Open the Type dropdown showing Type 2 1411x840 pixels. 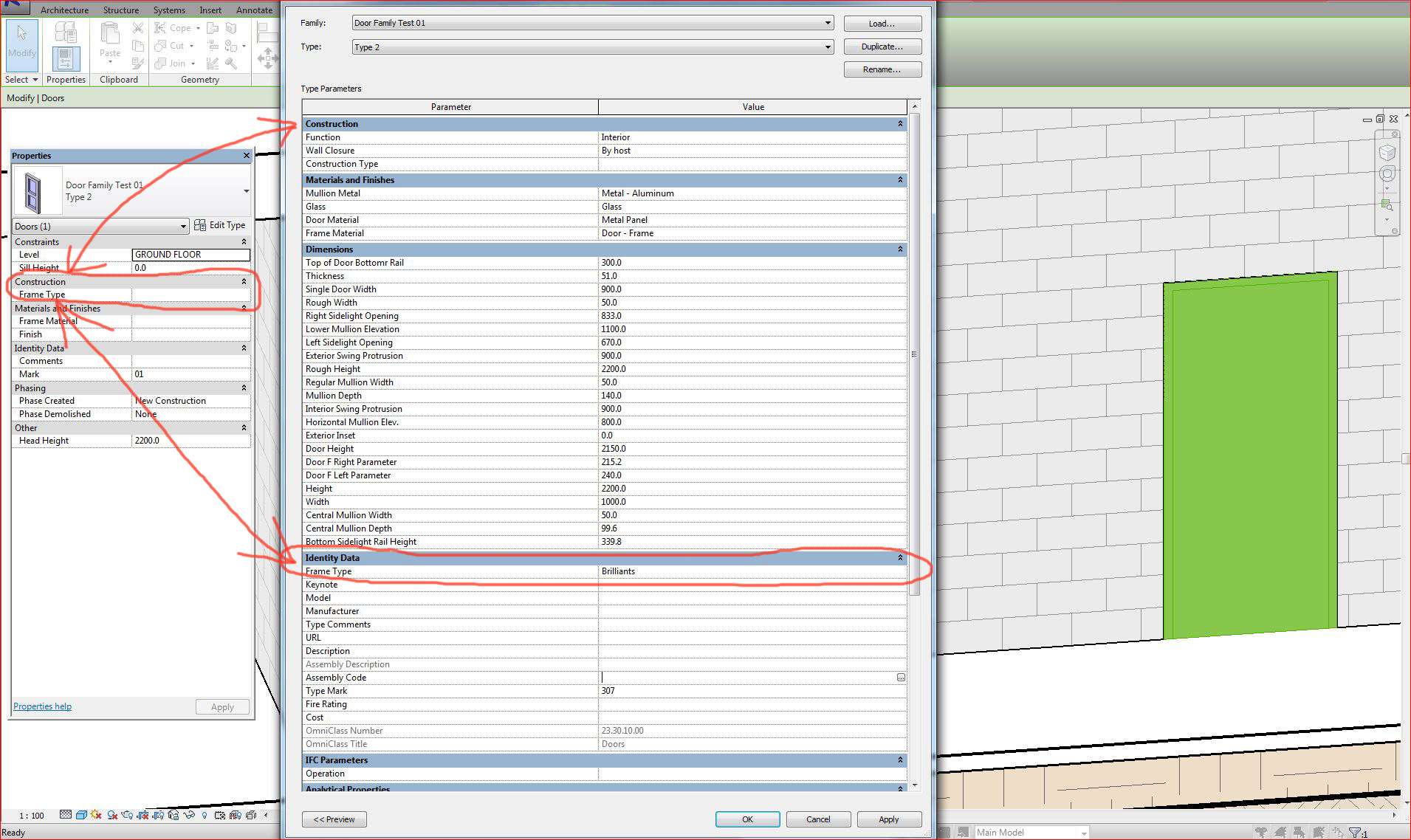point(593,47)
